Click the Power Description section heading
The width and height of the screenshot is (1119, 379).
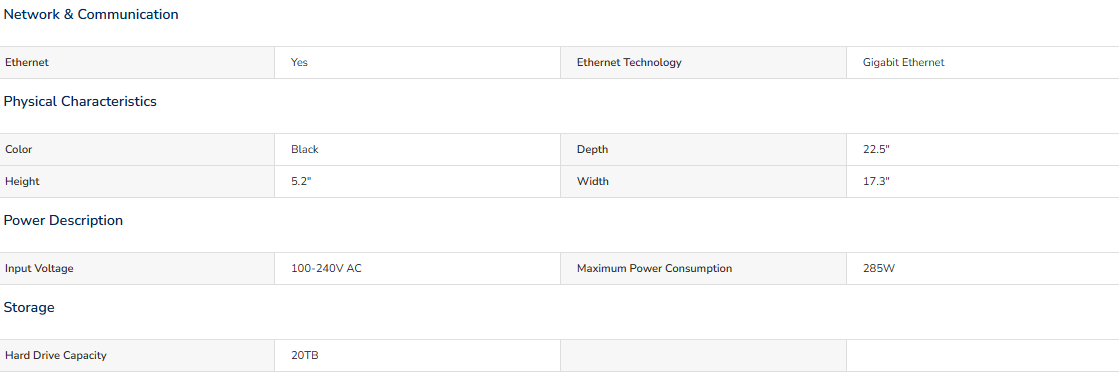click(63, 221)
